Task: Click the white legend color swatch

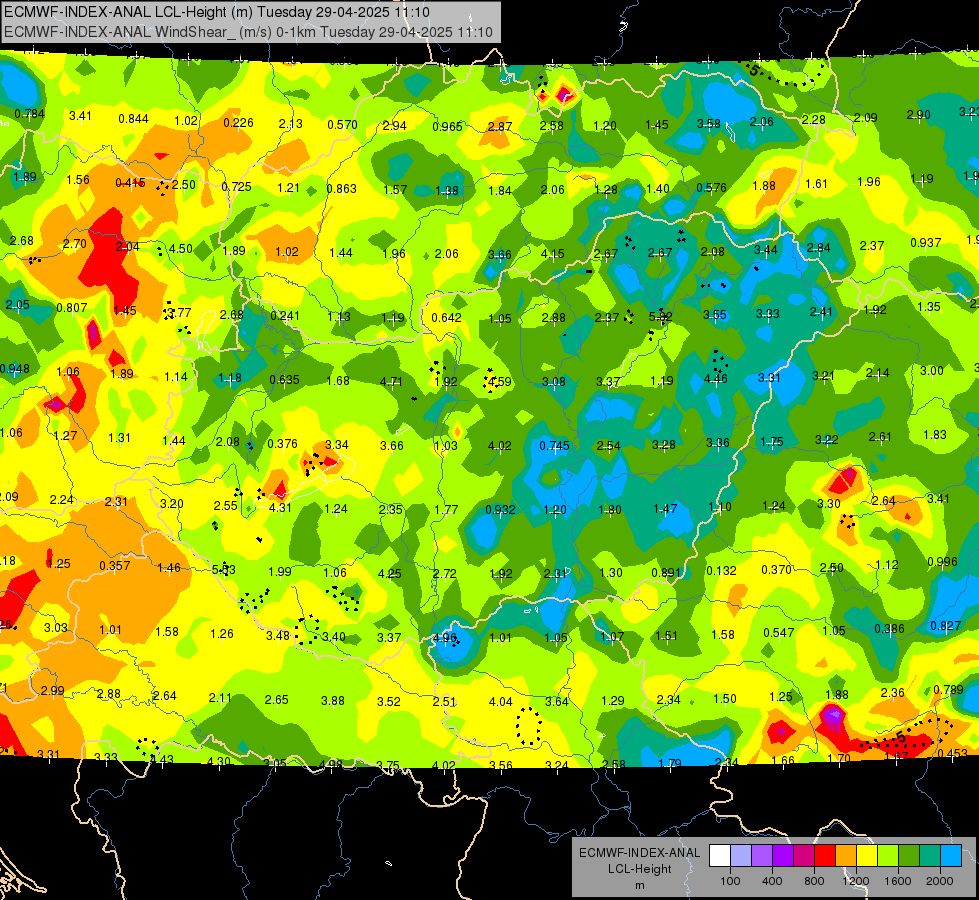Action: (x=720, y=856)
